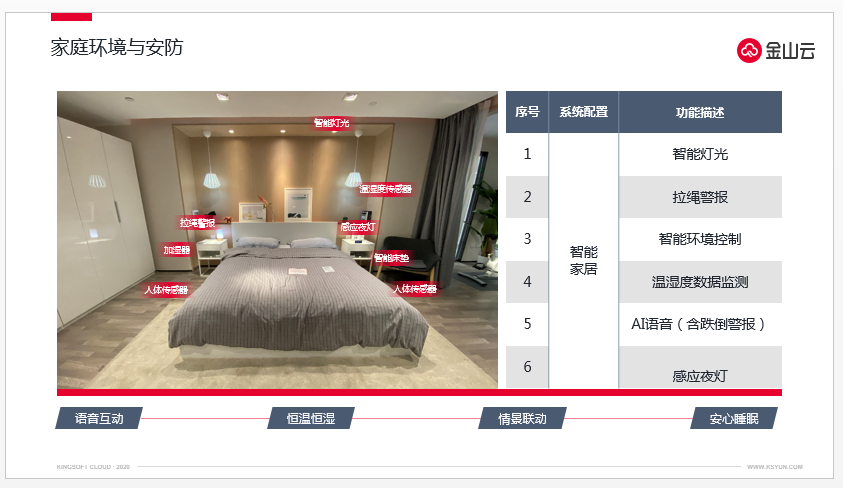Click the 语音互动 banner button
The image size is (843, 488).
coord(99,418)
